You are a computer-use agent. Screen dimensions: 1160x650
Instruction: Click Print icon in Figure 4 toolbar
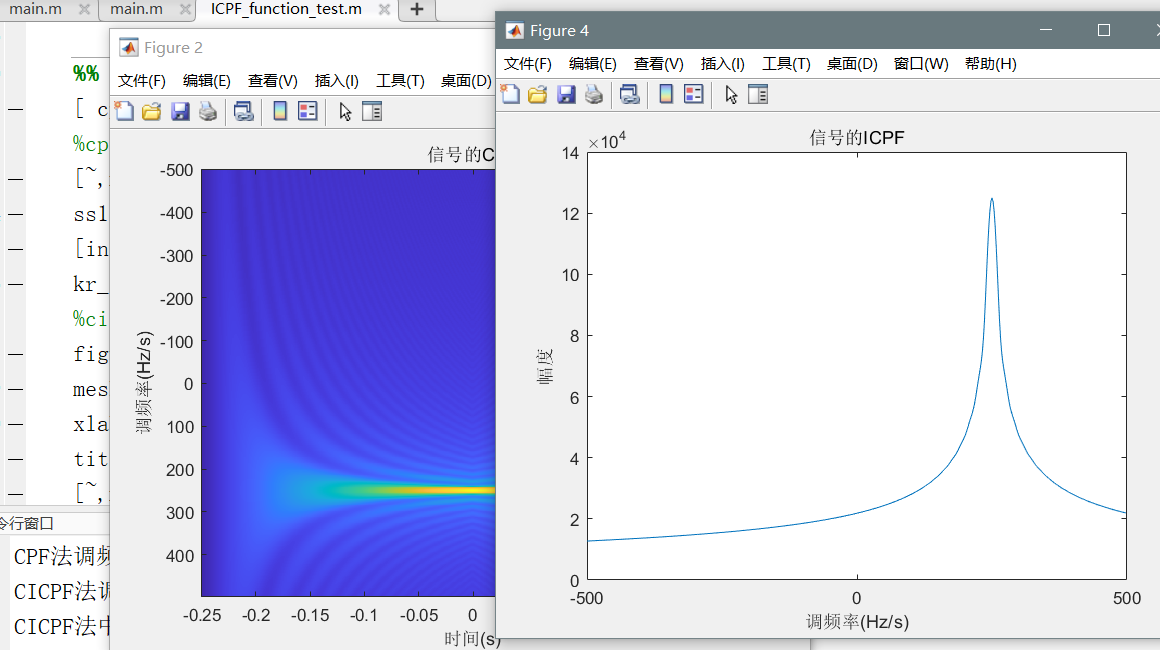coord(593,95)
